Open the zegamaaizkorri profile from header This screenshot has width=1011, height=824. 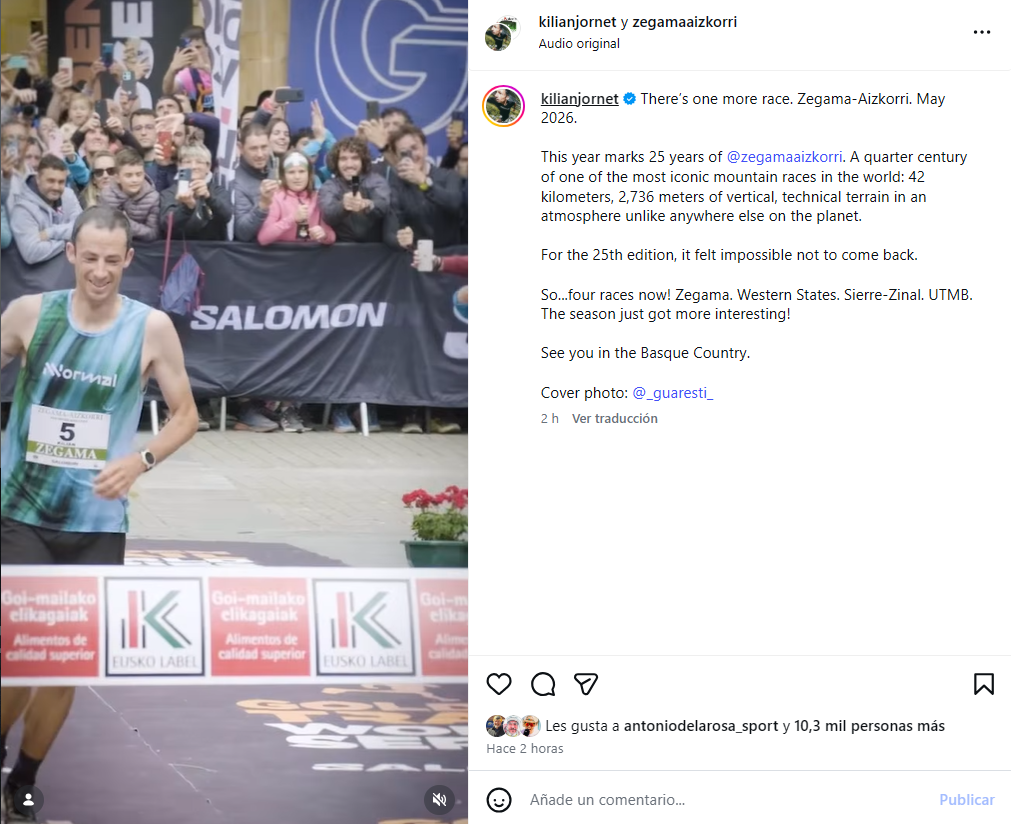(x=685, y=22)
